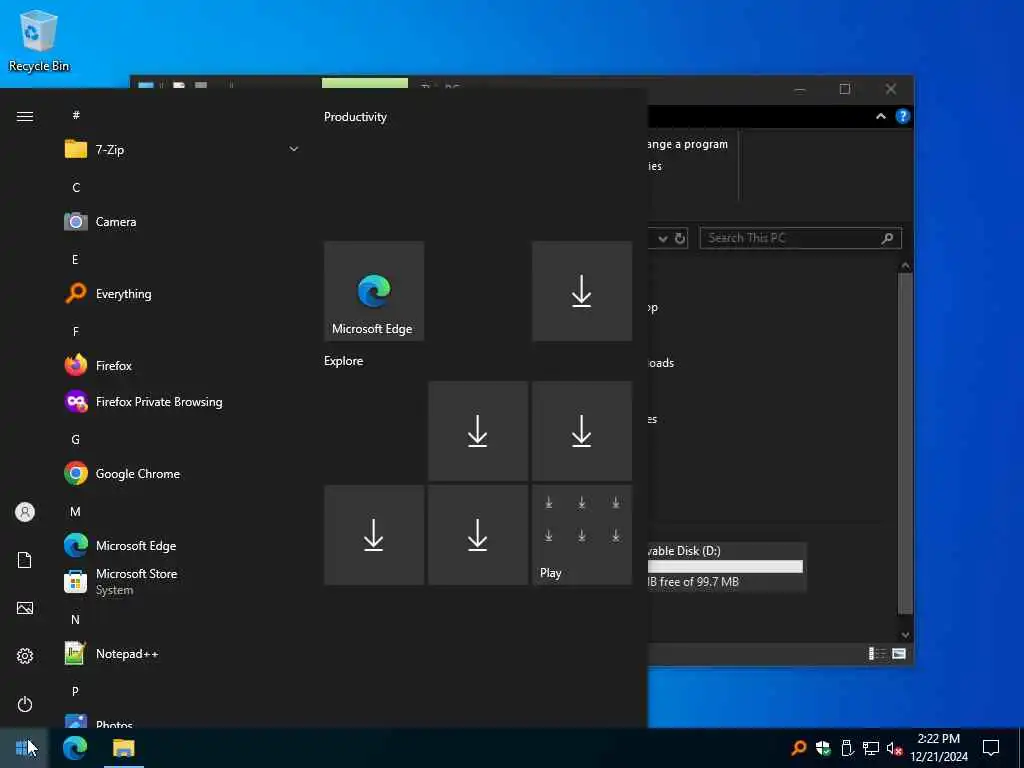1024x768 pixels.
Task: Click the Explore group title
Action: click(344, 360)
